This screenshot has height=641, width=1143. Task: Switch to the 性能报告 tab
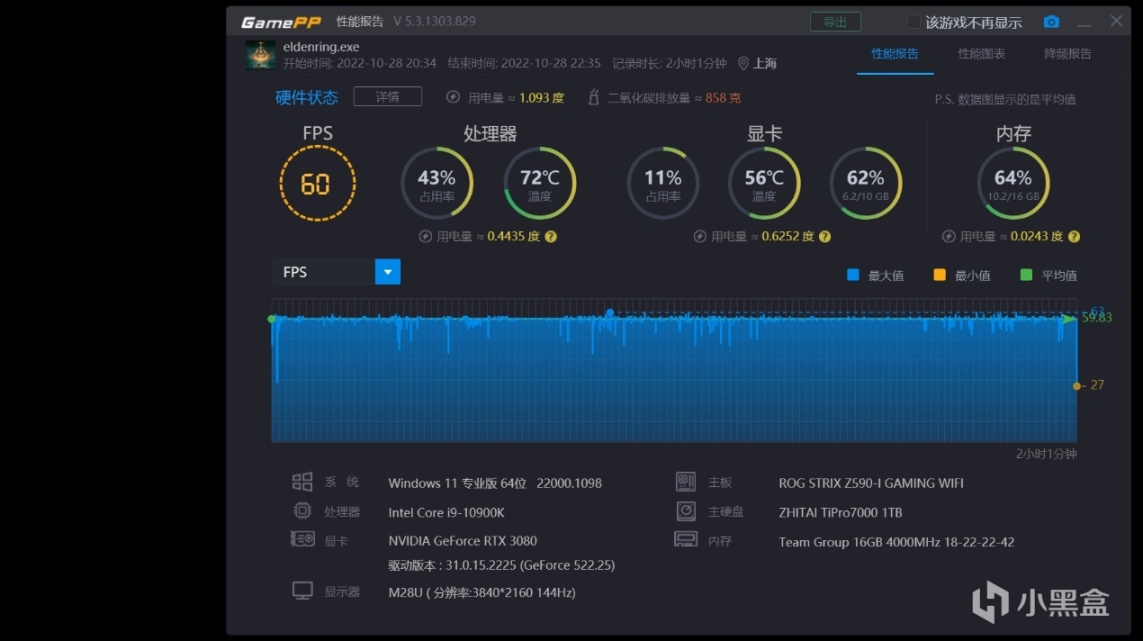pos(894,54)
